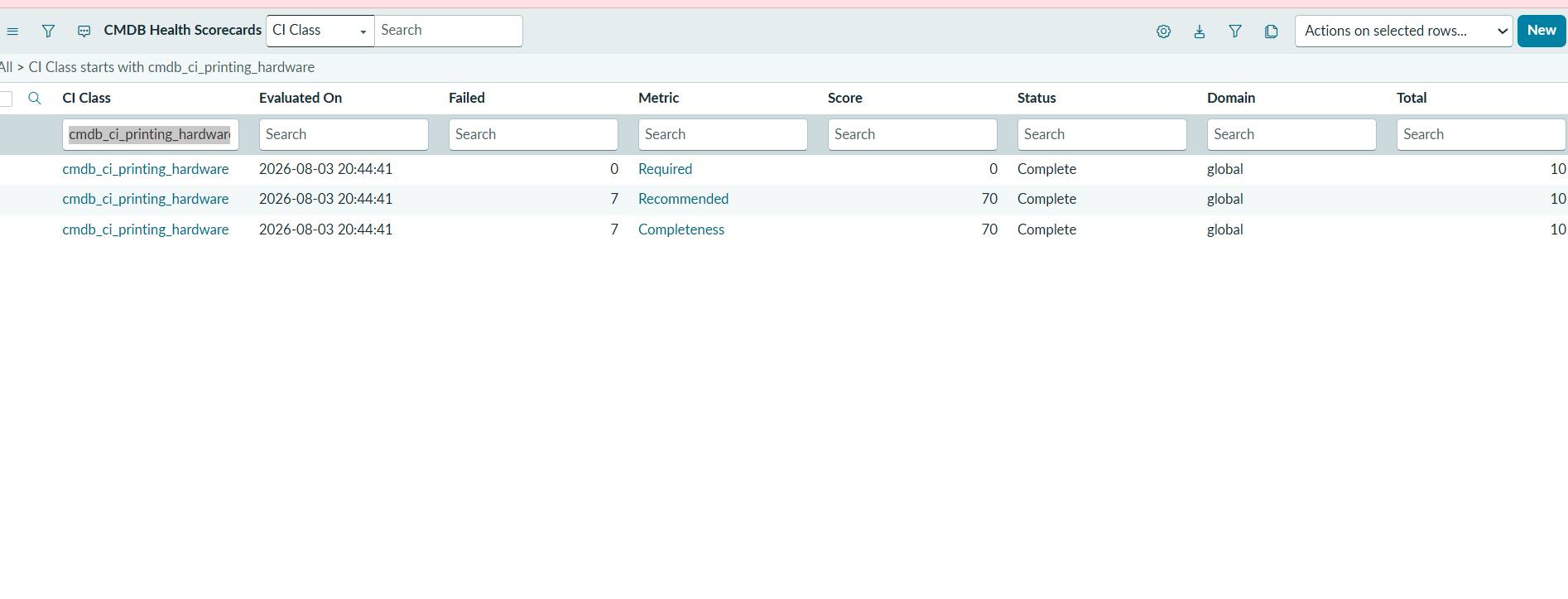Click the Evaluated On date in Required row
The width and height of the screenshot is (1568, 599).
click(325, 169)
